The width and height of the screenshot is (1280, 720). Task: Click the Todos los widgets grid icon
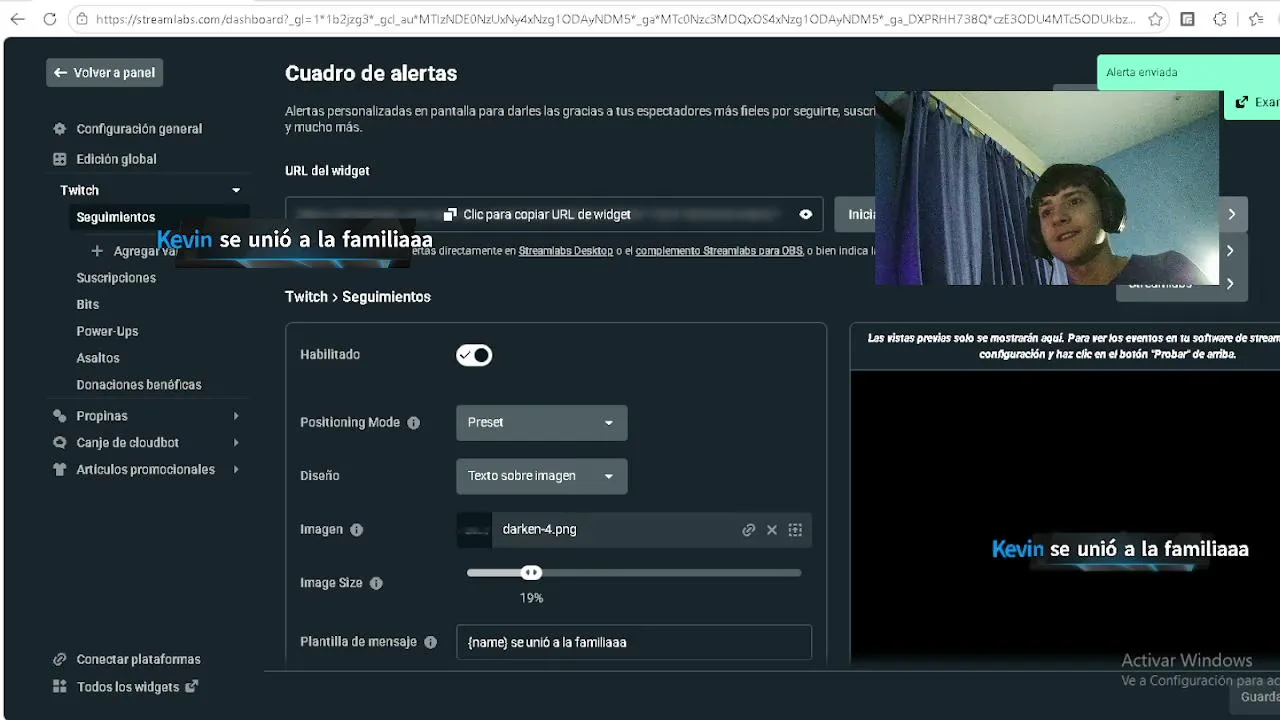[x=59, y=687]
